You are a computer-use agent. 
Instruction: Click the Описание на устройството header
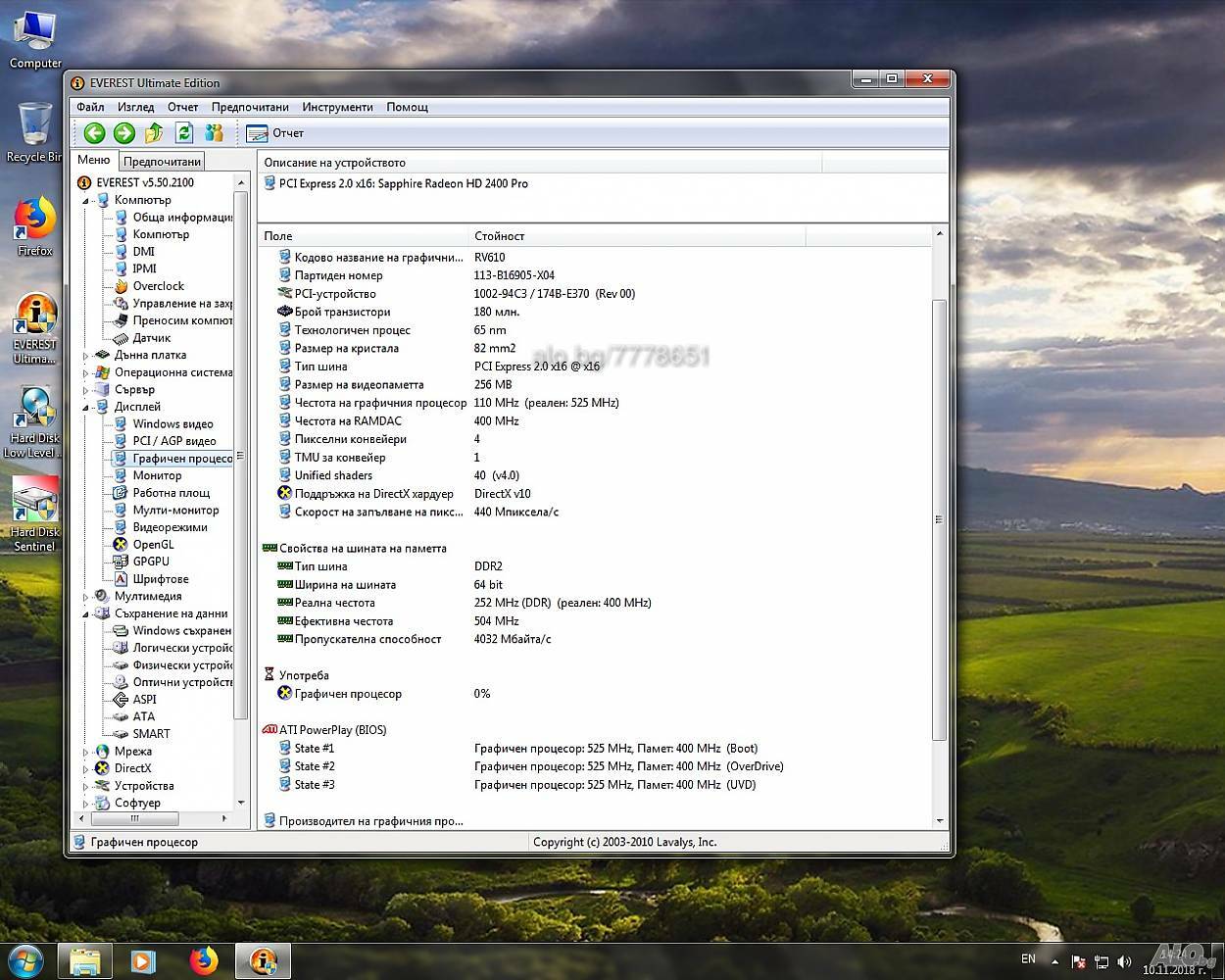(x=540, y=163)
